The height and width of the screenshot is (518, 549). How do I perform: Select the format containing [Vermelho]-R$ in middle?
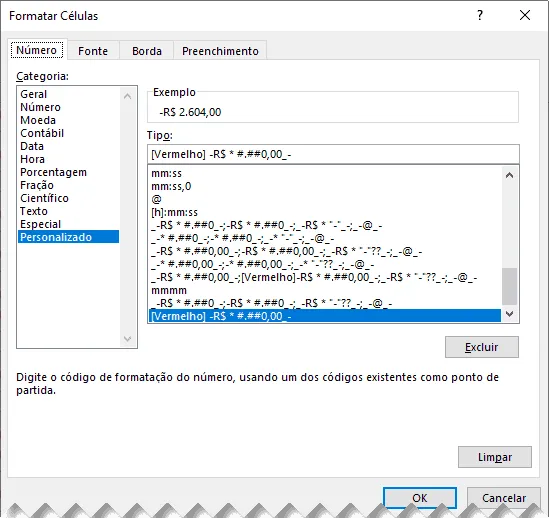coord(325,277)
